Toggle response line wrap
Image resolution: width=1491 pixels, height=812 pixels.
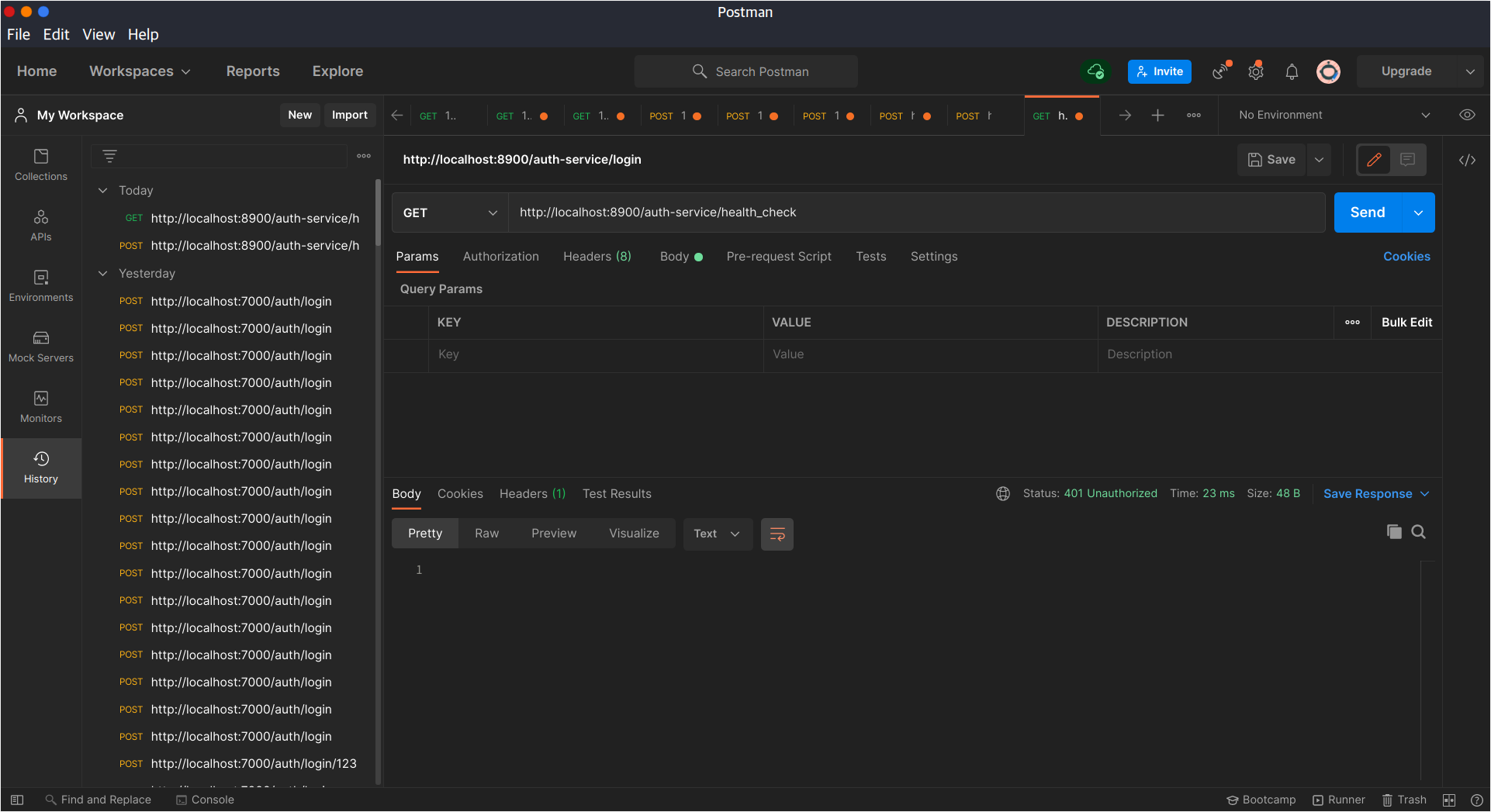[x=777, y=534]
